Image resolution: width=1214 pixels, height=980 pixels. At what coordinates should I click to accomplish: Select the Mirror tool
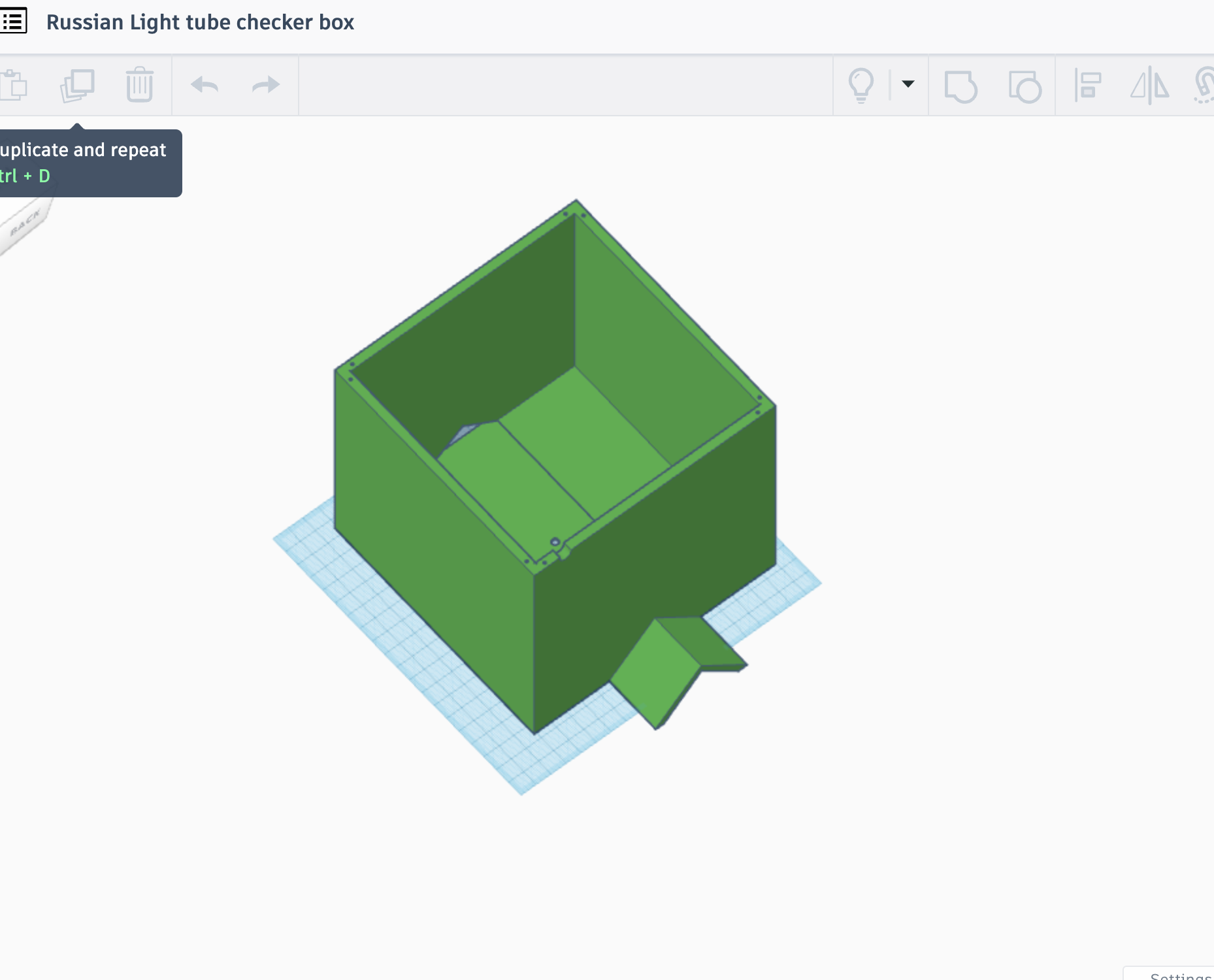tap(1150, 86)
